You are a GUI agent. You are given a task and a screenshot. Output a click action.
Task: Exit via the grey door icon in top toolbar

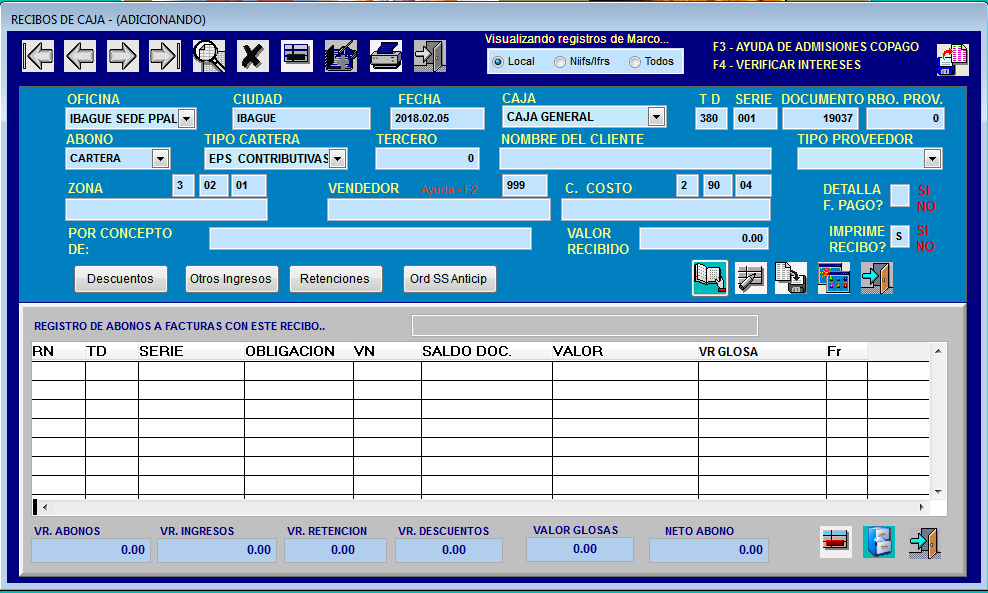coord(430,56)
